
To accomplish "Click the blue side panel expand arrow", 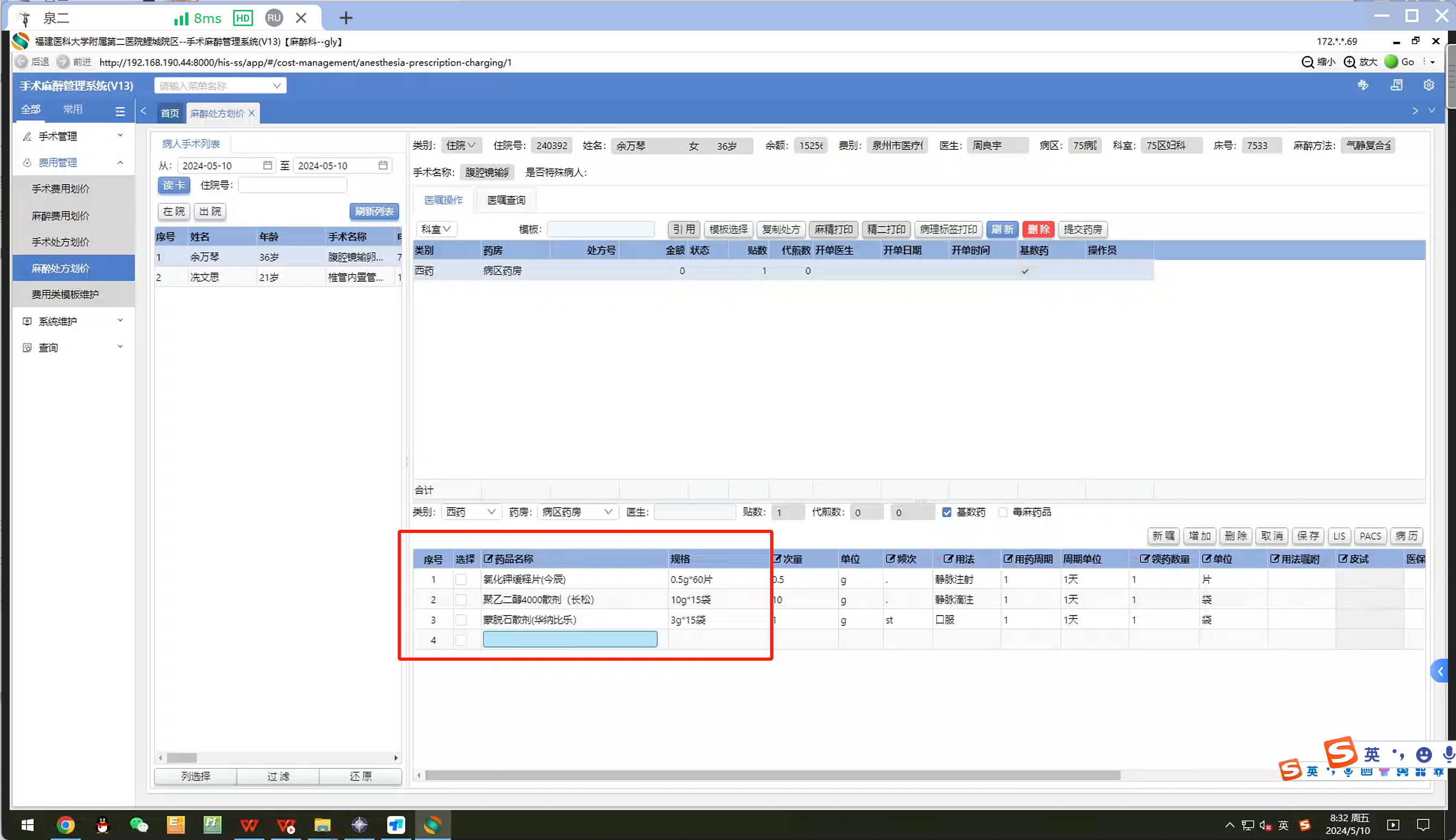I will click(x=1440, y=671).
